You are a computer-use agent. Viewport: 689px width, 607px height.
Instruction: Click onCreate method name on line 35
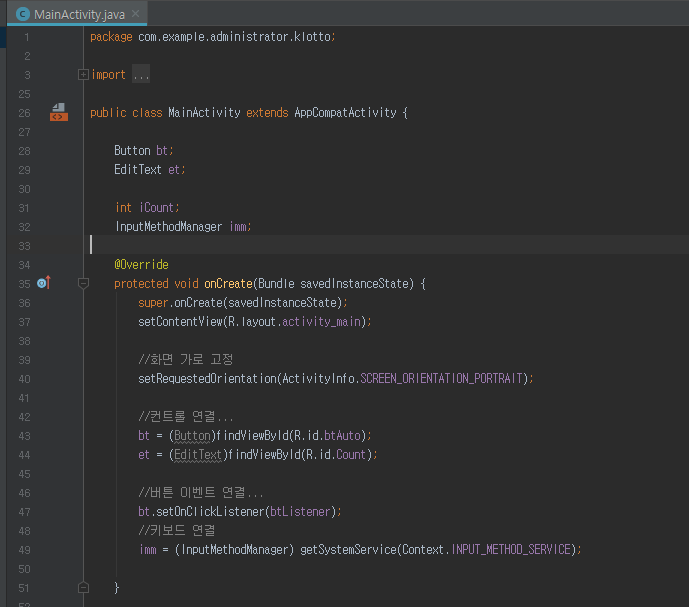pyautogui.click(x=228, y=284)
